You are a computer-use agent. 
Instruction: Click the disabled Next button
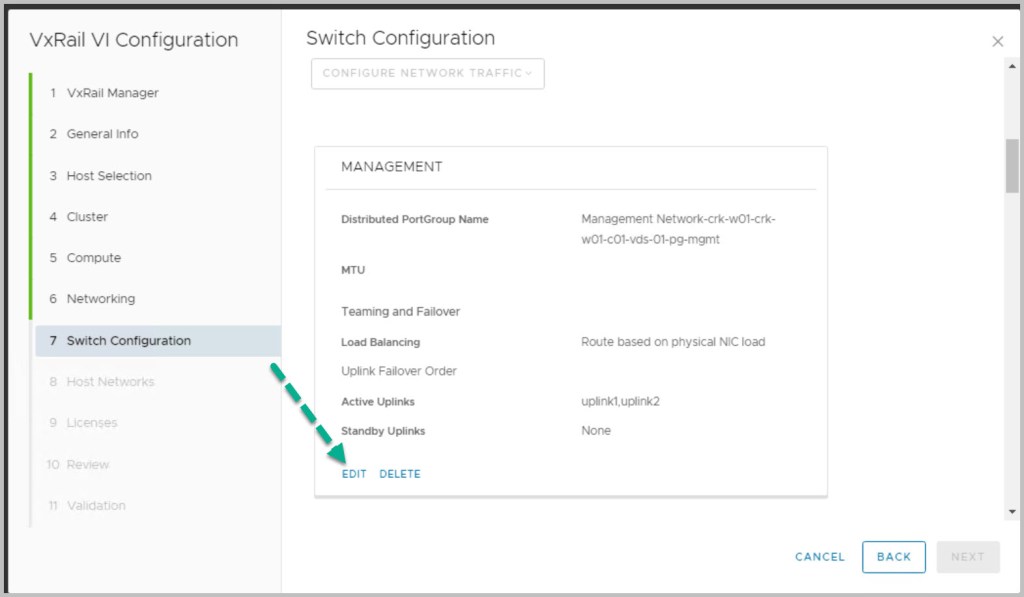click(x=967, y=557)
